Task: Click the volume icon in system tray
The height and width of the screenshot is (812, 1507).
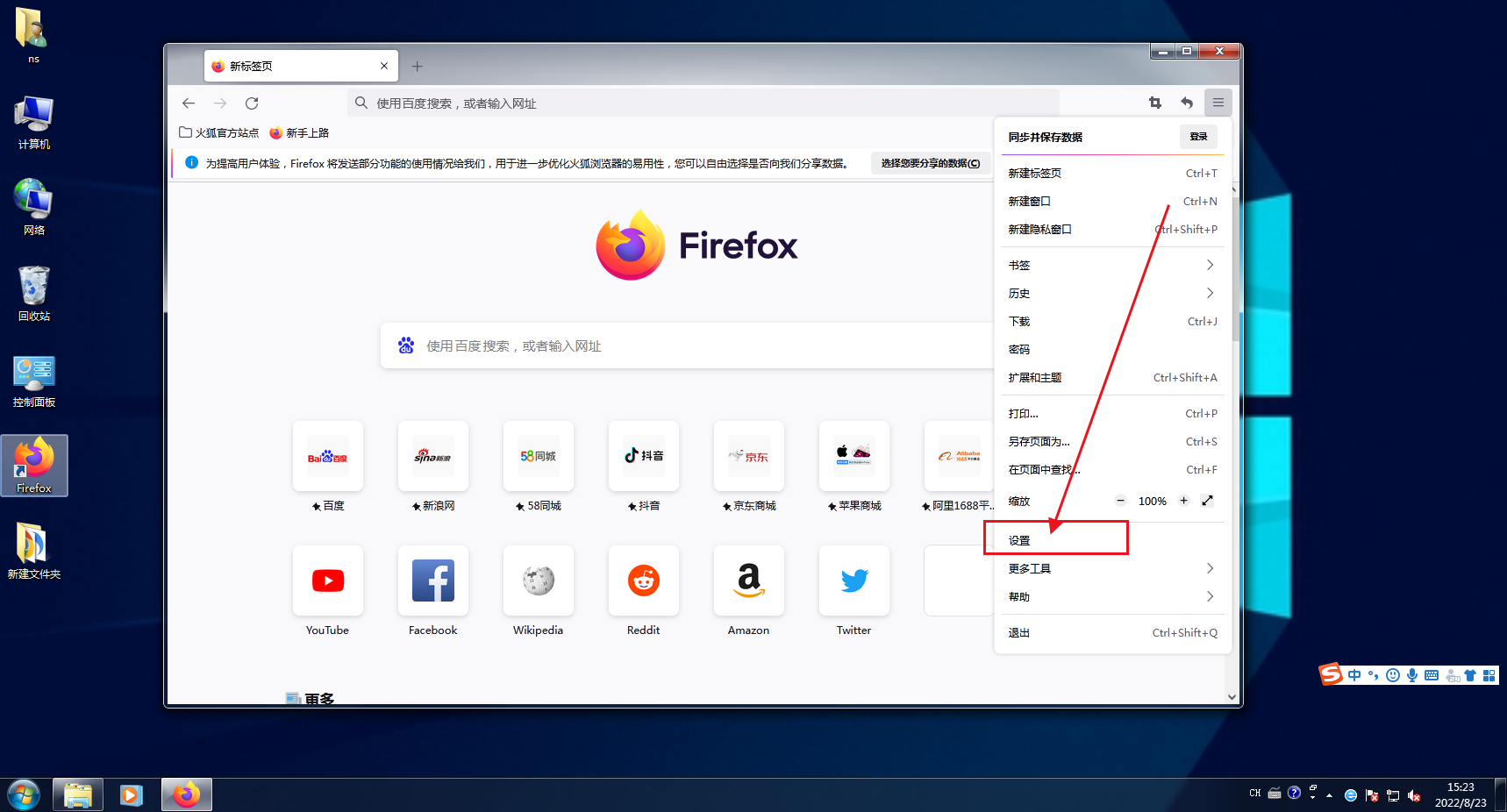Action: tap(1414, 795)
